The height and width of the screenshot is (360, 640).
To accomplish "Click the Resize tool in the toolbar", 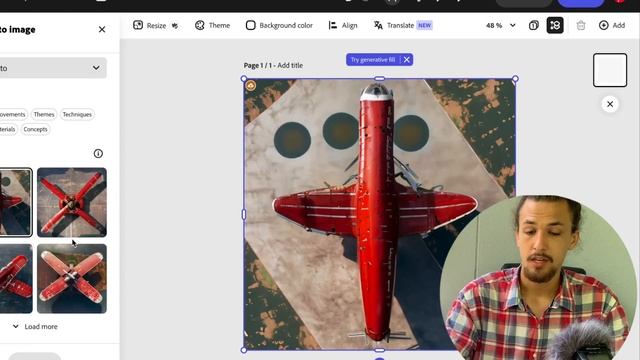I will pos(156,25).
